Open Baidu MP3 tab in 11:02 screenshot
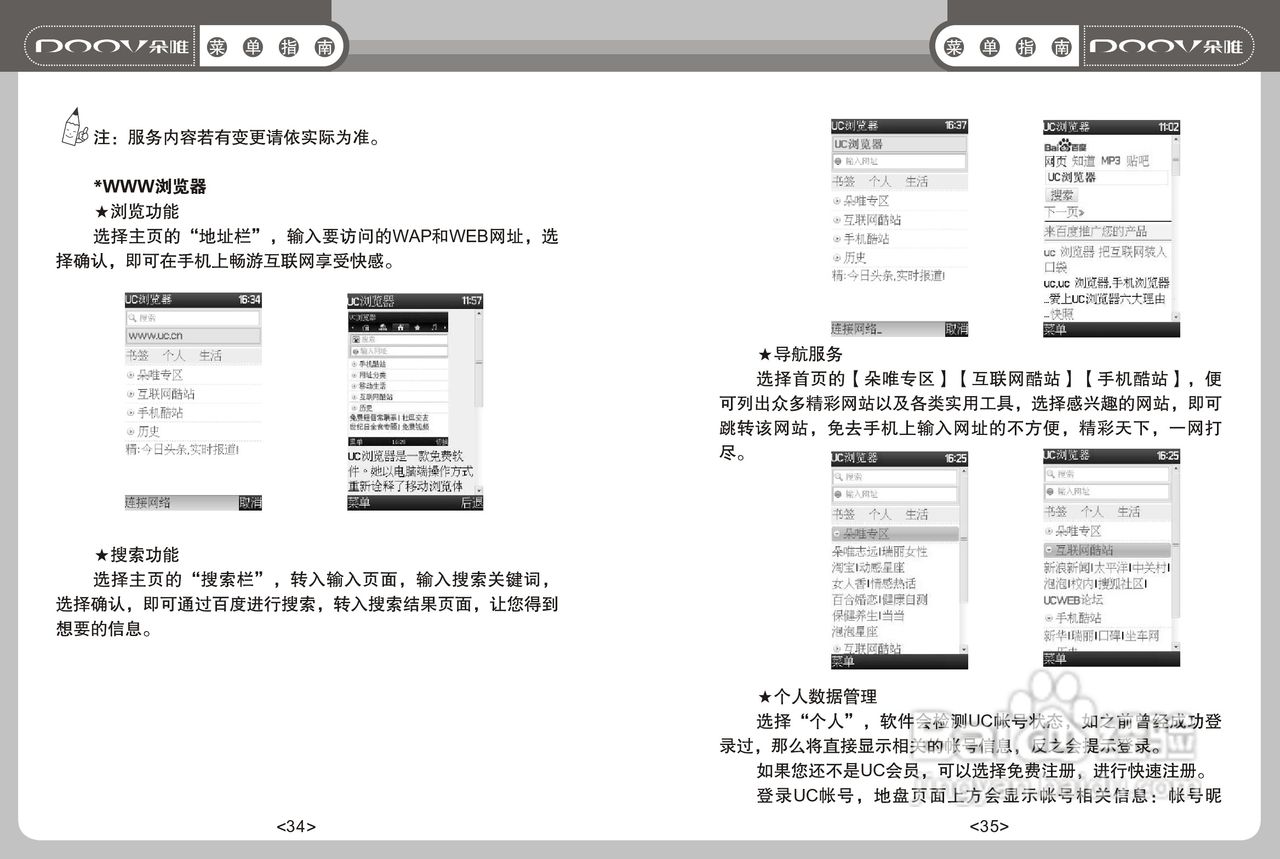Image resolution: width=1280 pixels, height=859 pixels. (x=1110, y=161)
